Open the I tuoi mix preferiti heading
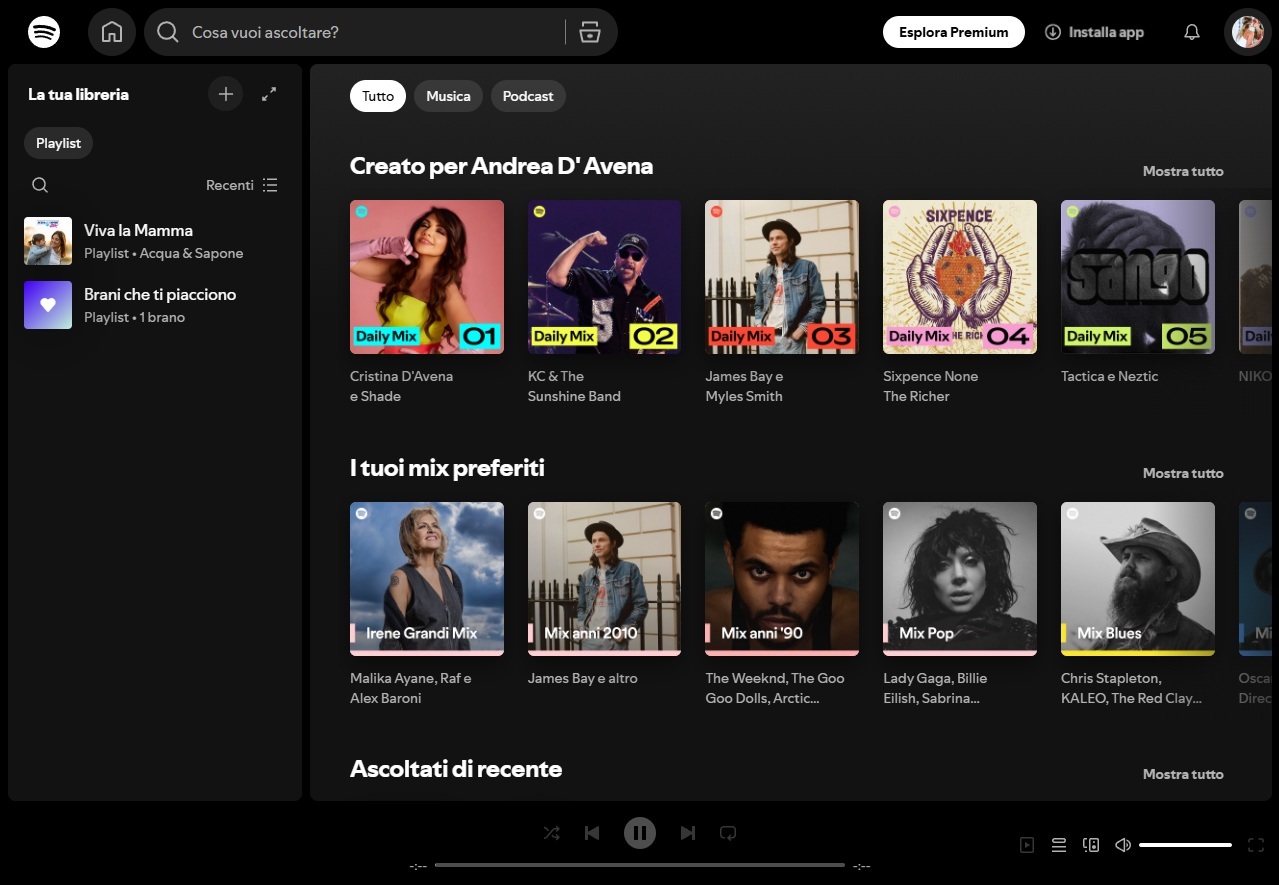 click(447, 468)
